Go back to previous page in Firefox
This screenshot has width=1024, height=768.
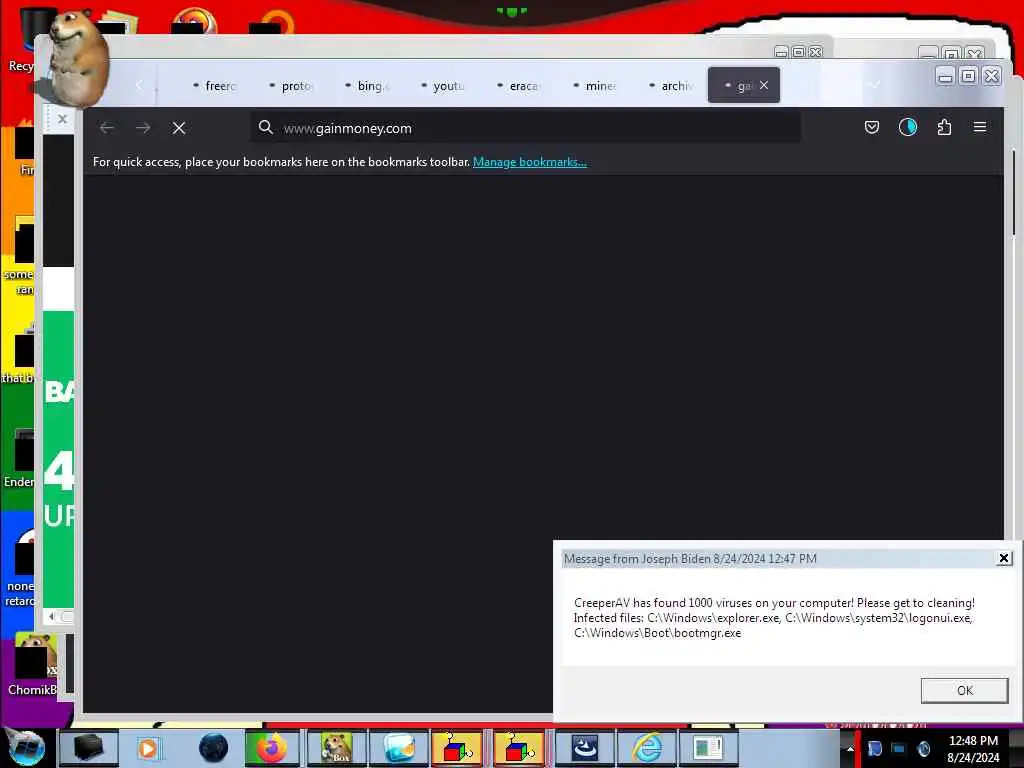(x=107, y=128)
